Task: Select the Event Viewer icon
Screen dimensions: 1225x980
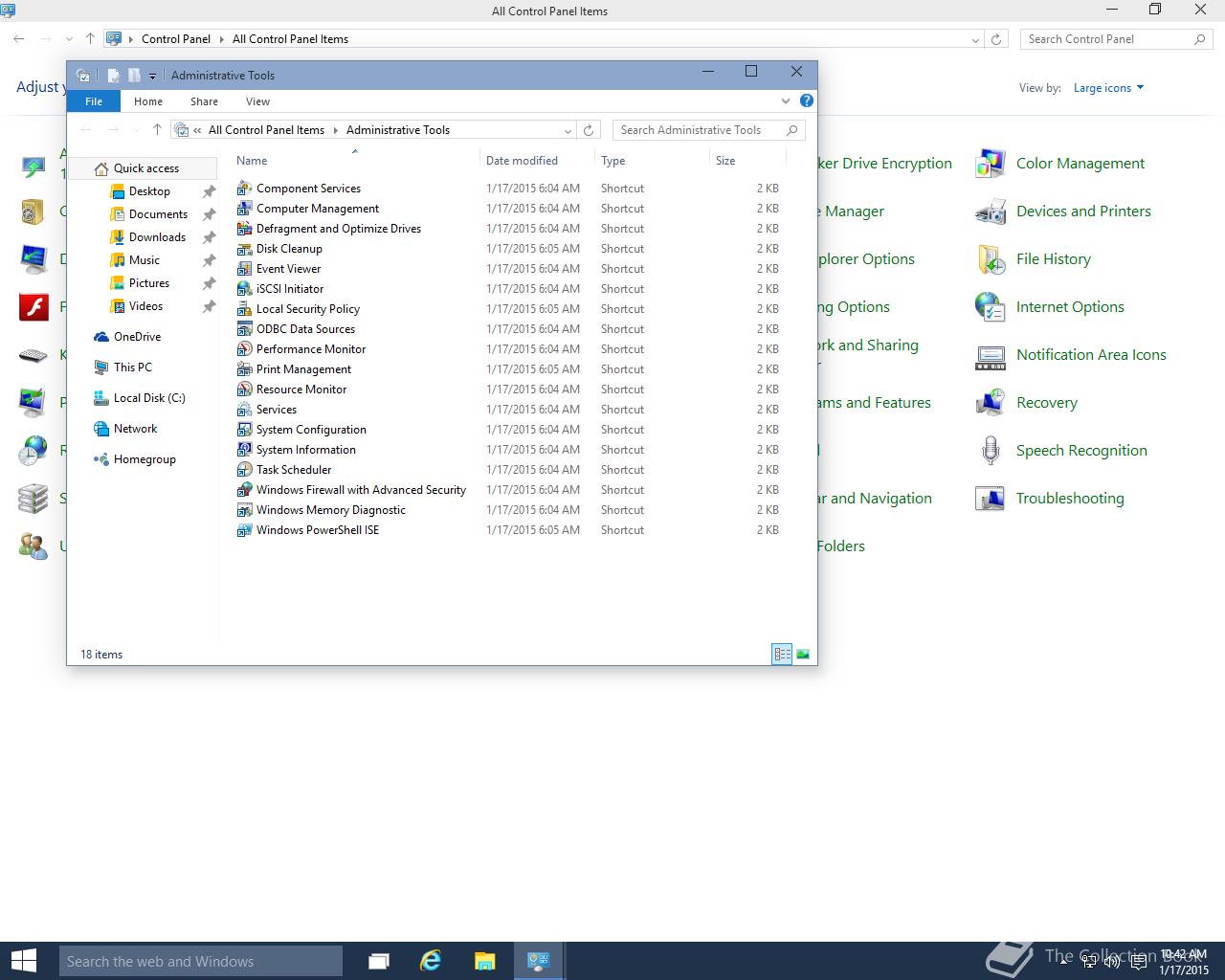Action: click(244, 269)
